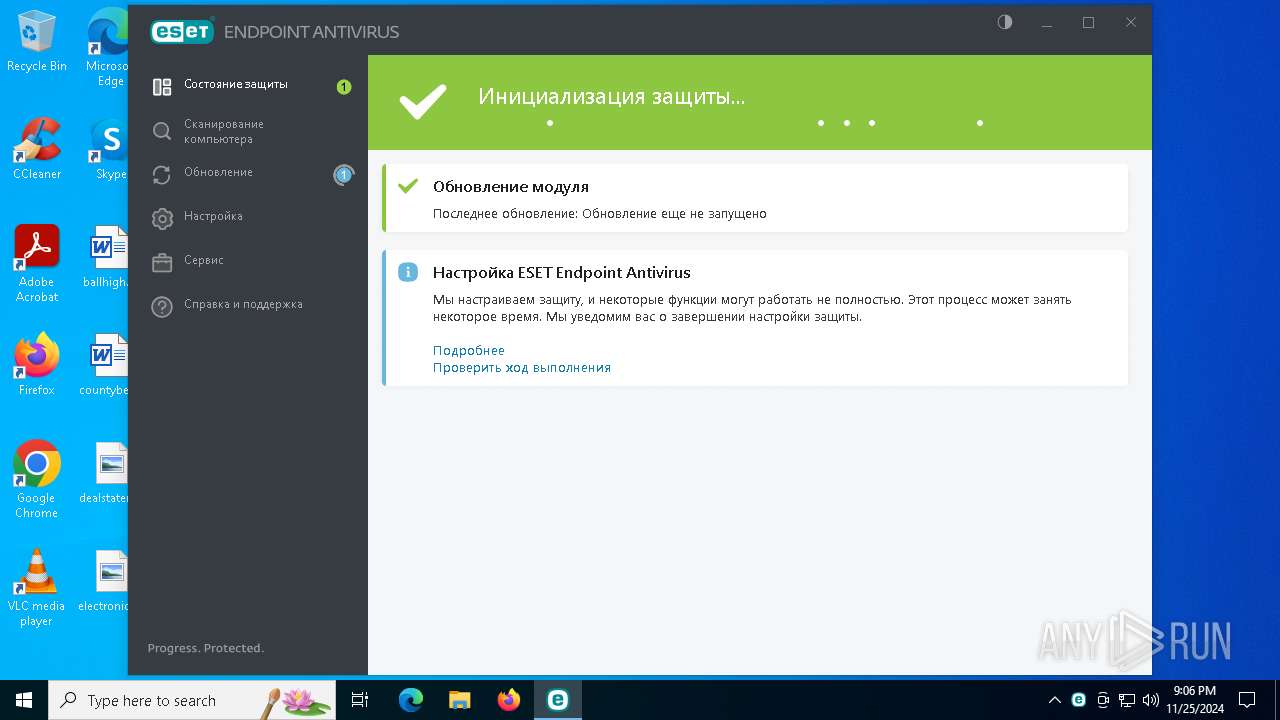This screenshot has height=720, width=1280.
Task: Click the white checkmark in green banner
Action: [423, 102]
